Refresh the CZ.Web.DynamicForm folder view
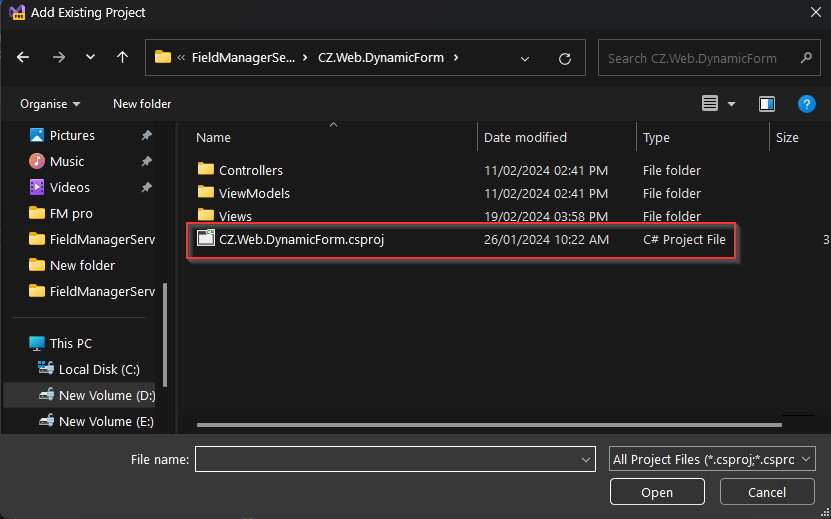This screenshot has width=831, height=519. [x=565, y=58]
